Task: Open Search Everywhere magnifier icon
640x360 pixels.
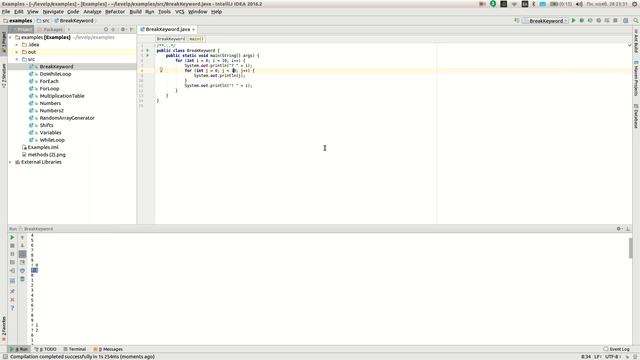Action: [x=636, y=20]
